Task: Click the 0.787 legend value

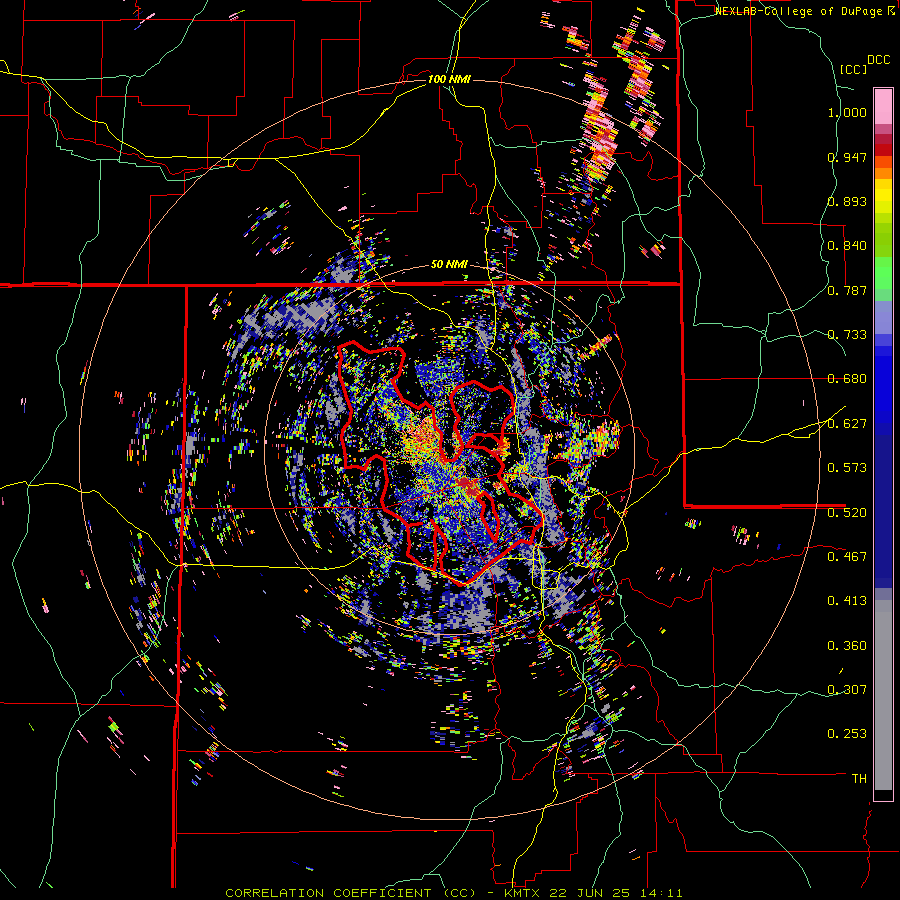Action: tap(847, 290)
